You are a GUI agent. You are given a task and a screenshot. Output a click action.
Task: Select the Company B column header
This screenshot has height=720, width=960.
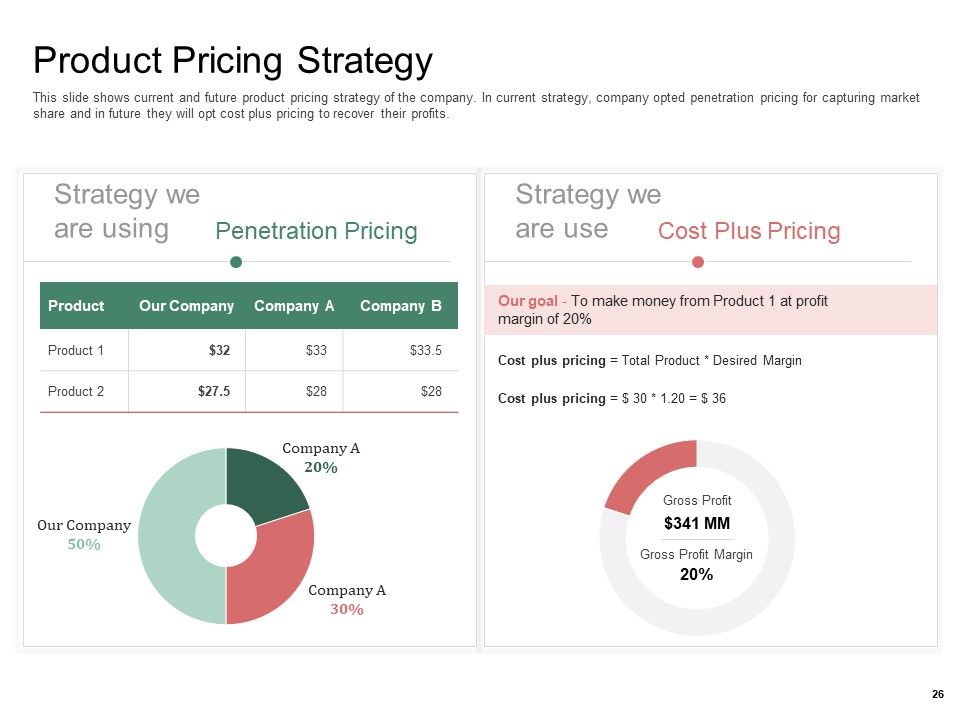pos(400,306)
